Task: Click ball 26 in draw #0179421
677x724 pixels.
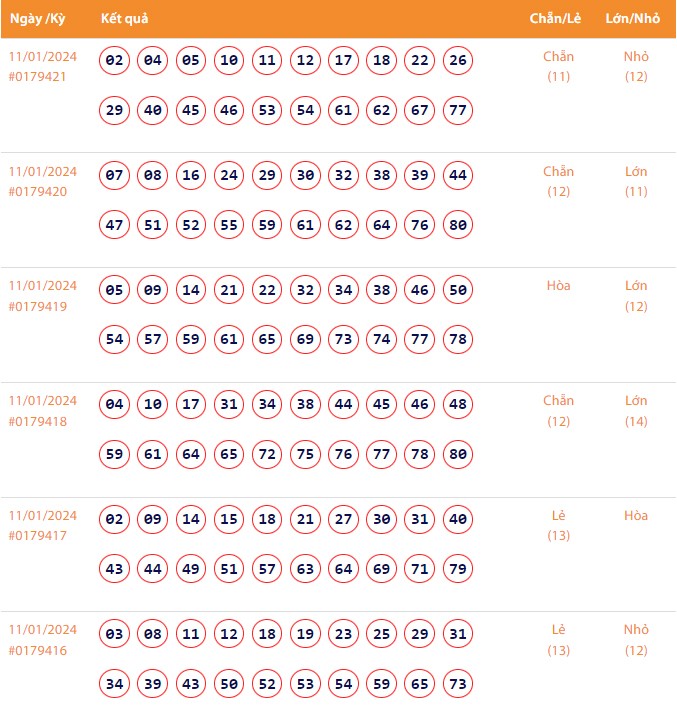Action: [458, 61]
